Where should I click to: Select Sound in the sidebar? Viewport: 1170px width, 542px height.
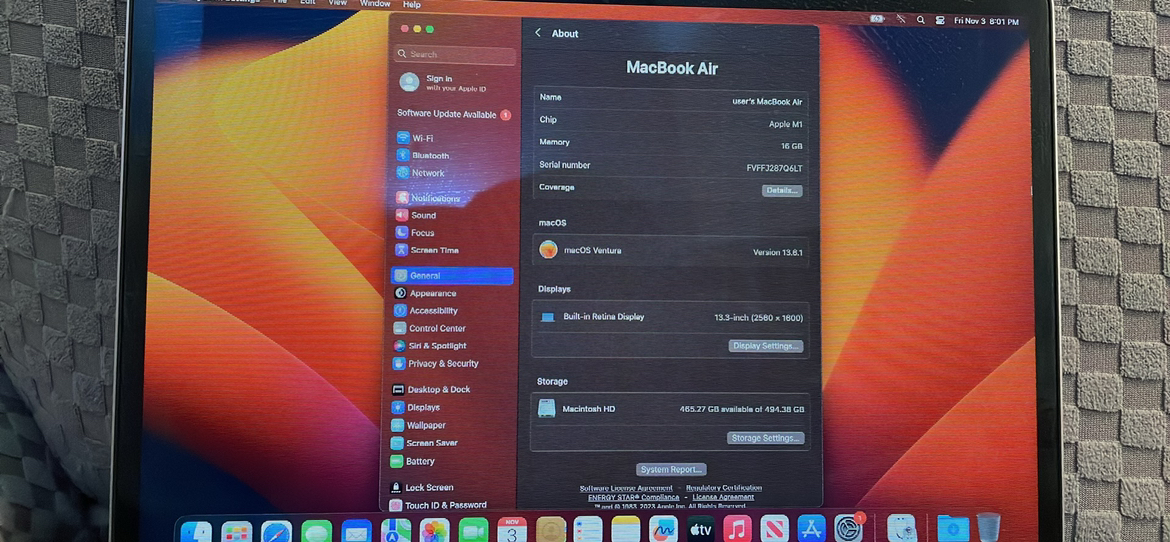coord(416,215)
